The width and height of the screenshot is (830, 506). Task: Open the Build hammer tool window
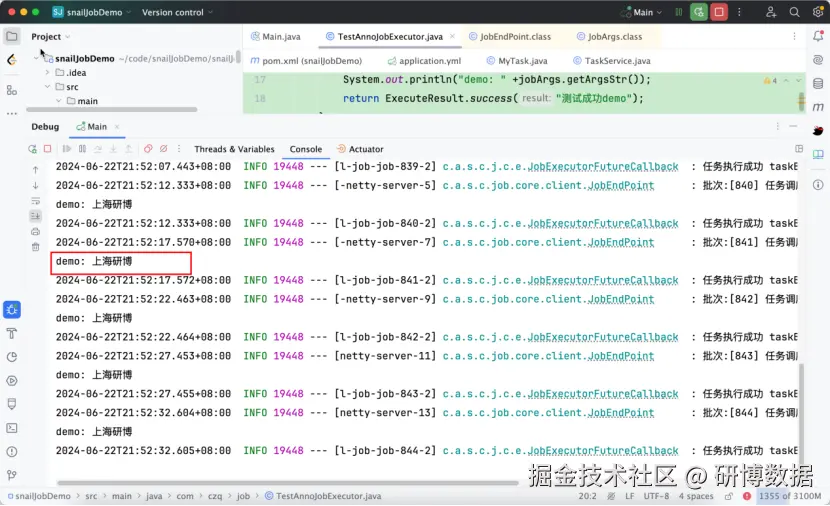[x=12, y=333]
